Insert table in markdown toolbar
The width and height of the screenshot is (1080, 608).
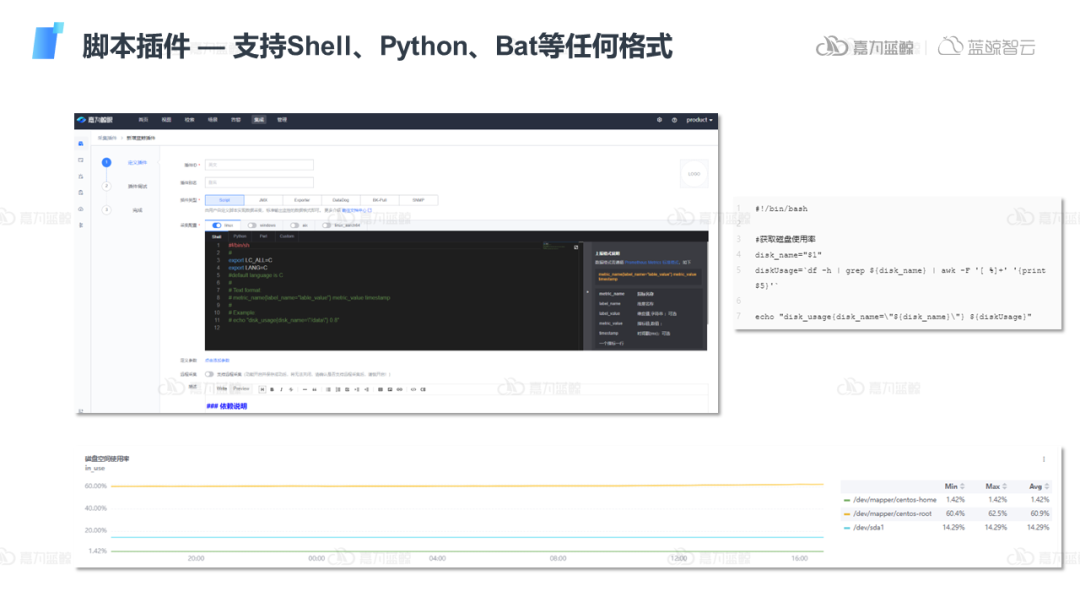pos(380,389)
